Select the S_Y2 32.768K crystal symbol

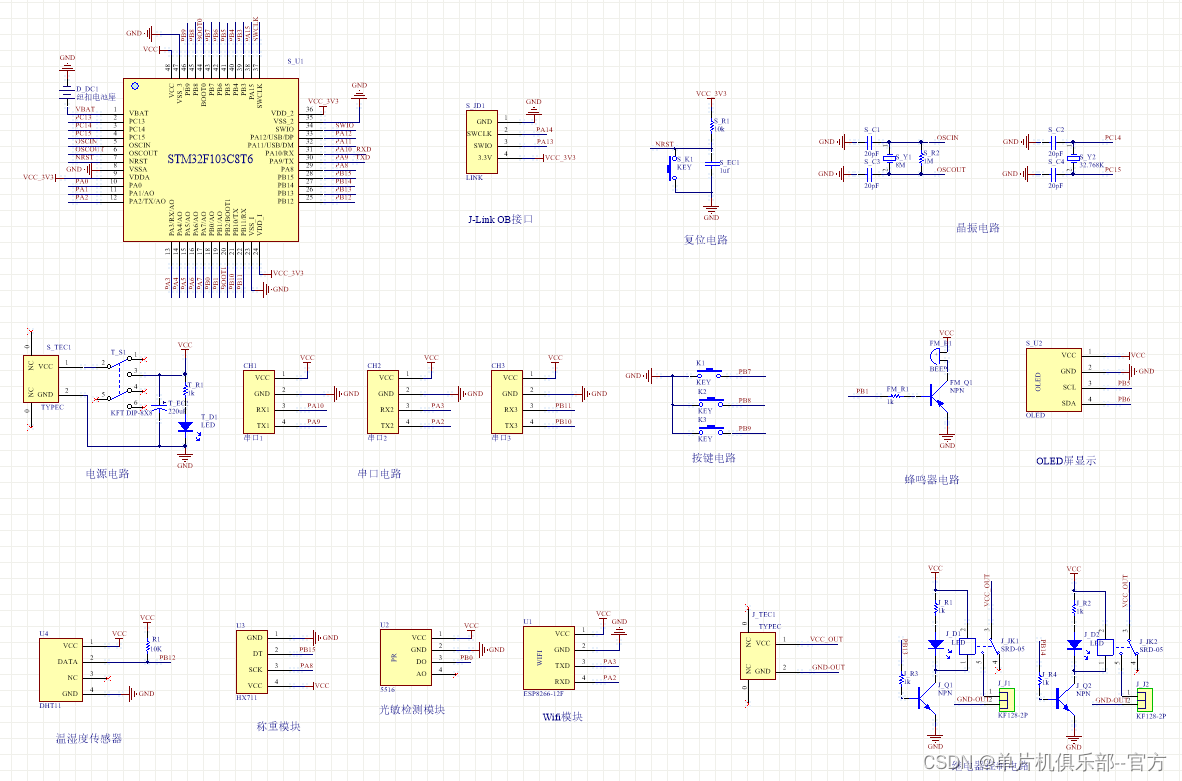pos(1073,158)
